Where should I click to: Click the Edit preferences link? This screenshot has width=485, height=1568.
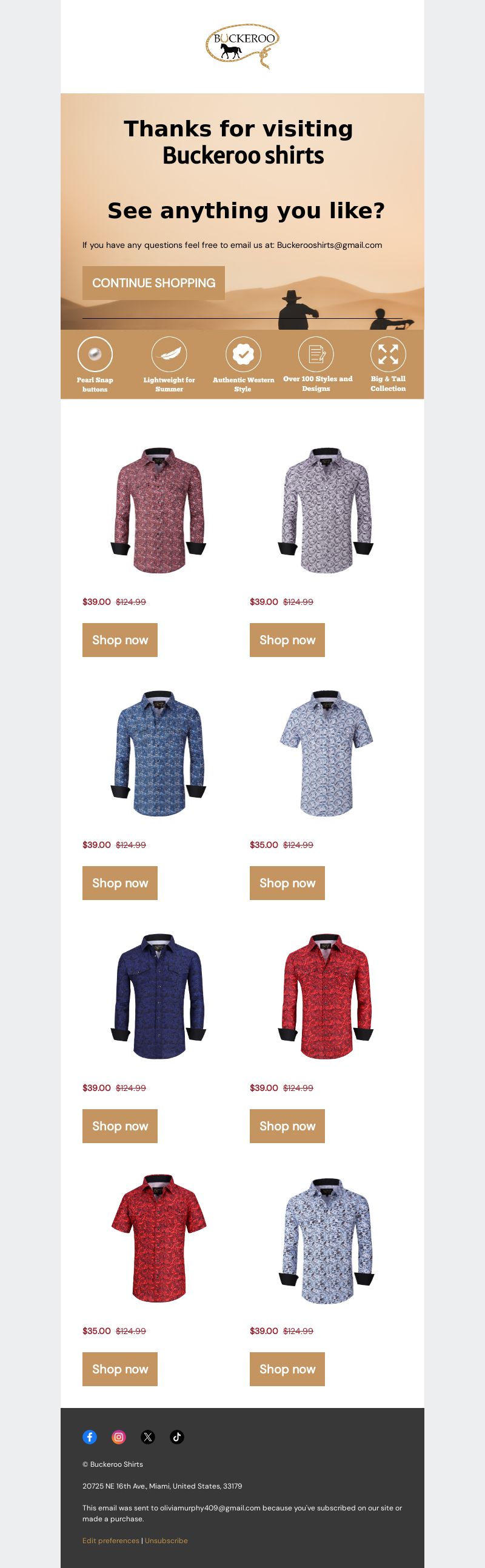click(x=111, y=1540)
